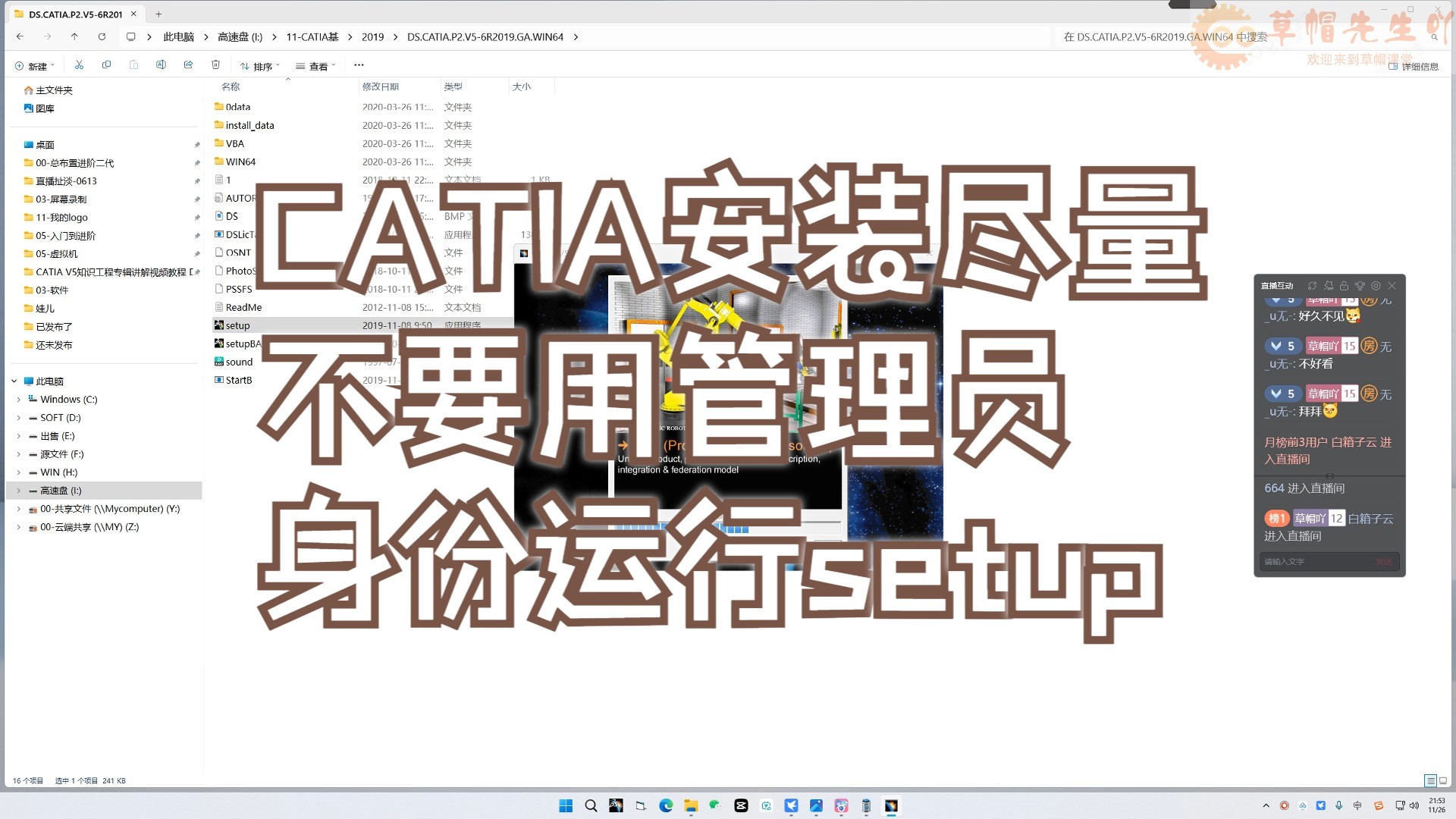Click the Delete trash icon in the toolbar
Viewport: 1456px width, 819px height.
coord(215,65)
